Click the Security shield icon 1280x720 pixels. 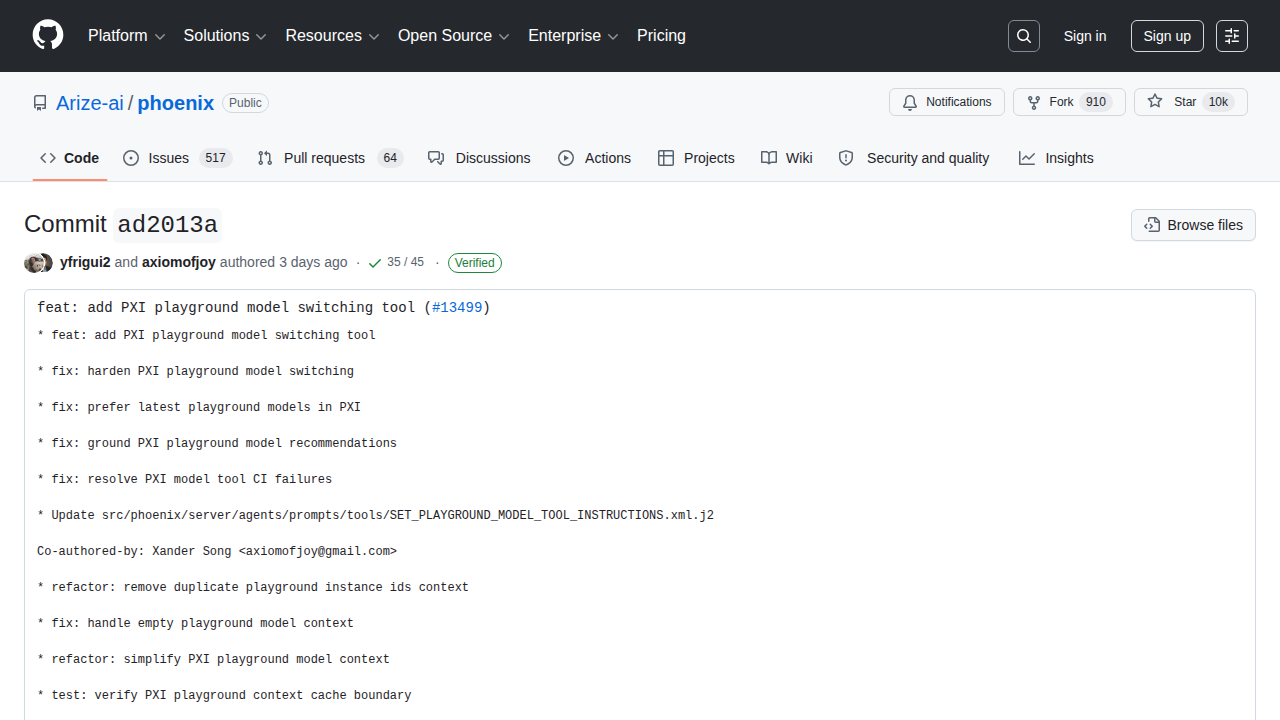point(846,158)
